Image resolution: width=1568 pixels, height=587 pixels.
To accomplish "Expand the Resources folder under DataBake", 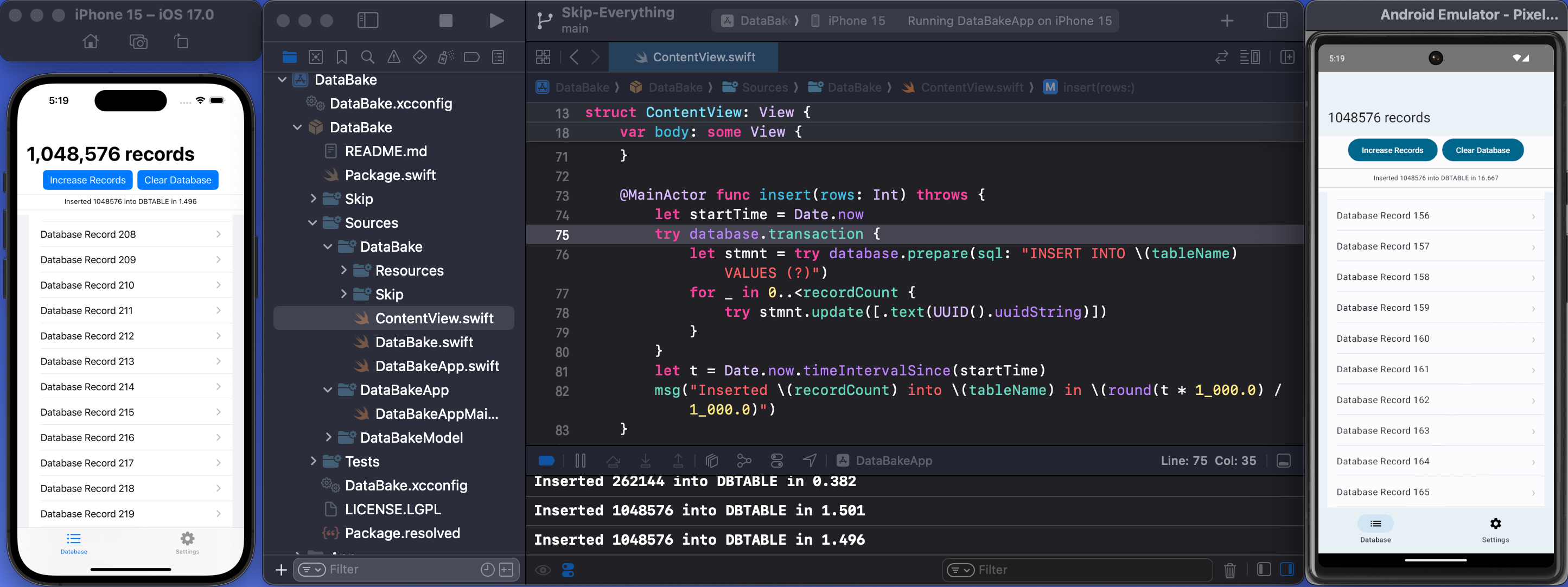I will pos(343,270).
